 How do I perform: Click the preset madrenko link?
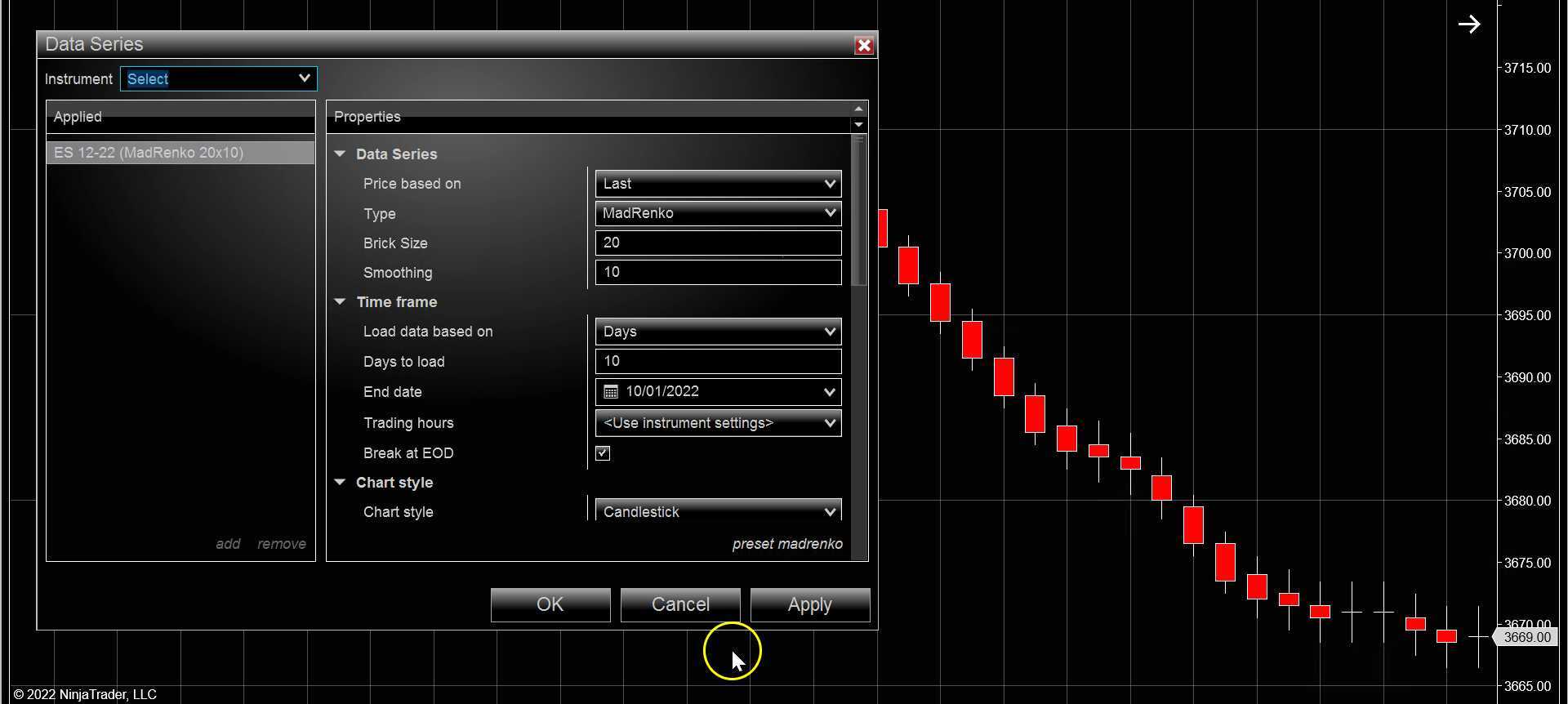[786, 544]
